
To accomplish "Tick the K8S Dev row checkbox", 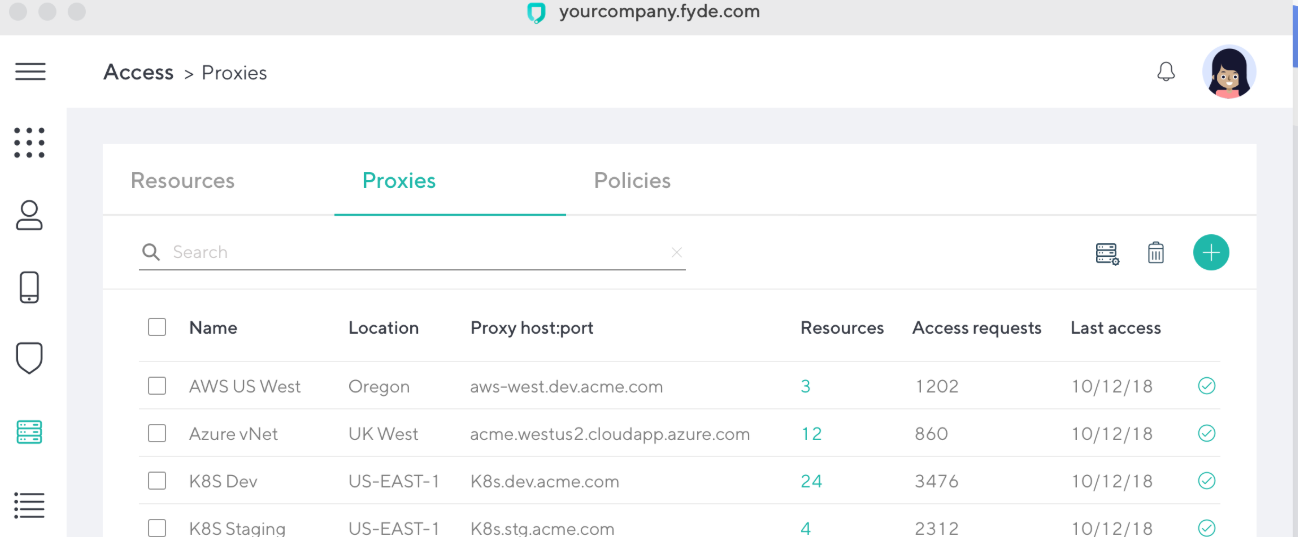I will (x=157, y=481).
